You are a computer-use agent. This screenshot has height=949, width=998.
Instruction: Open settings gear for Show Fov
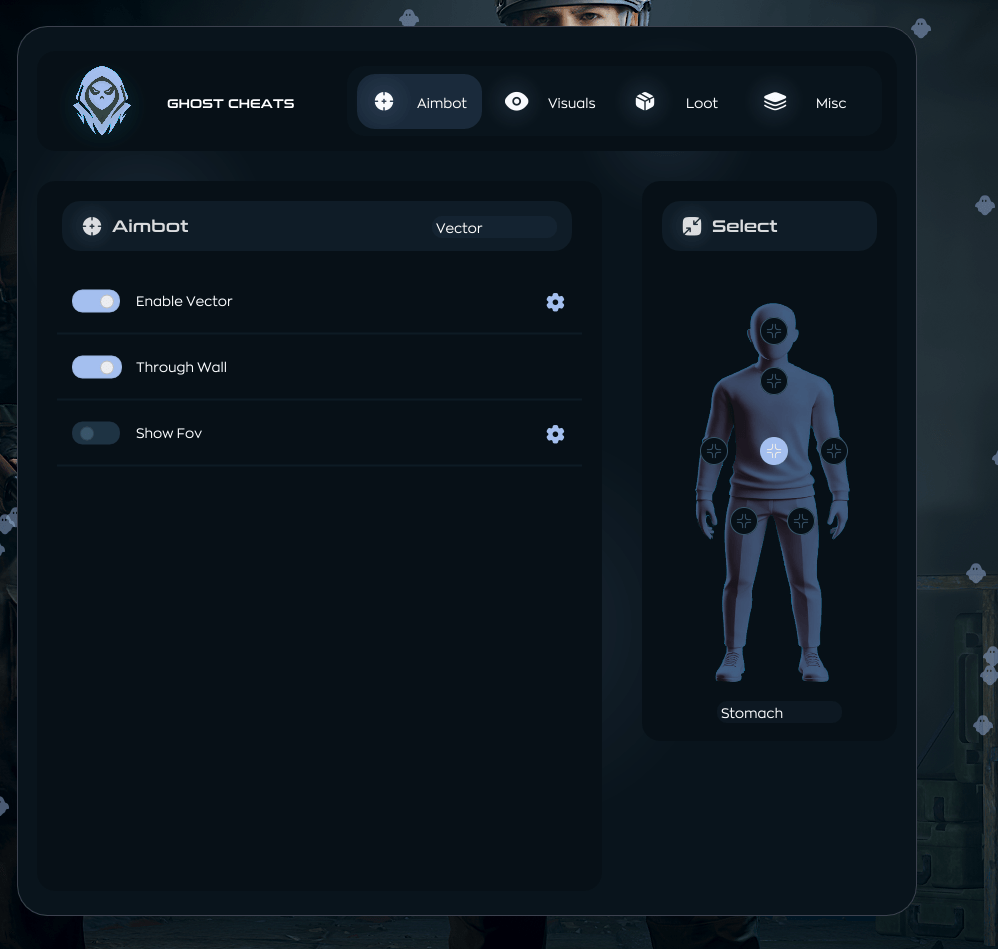[x=555, y=434]
